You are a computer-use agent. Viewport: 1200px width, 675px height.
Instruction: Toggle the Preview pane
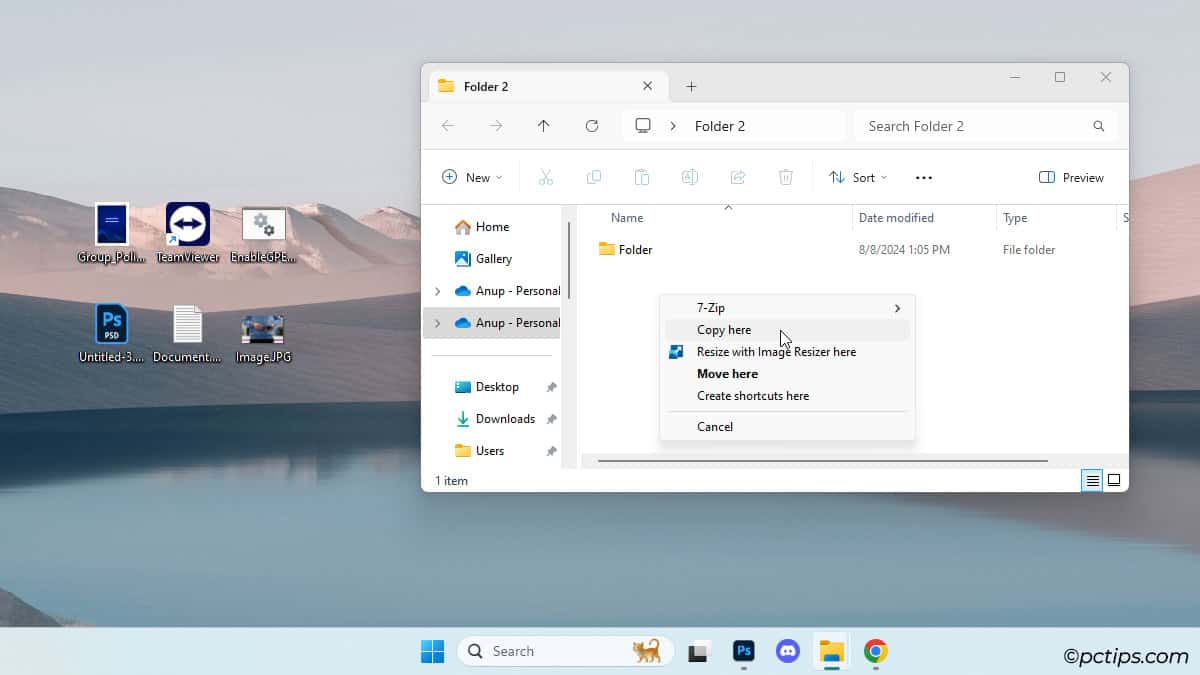point(1071,177)
